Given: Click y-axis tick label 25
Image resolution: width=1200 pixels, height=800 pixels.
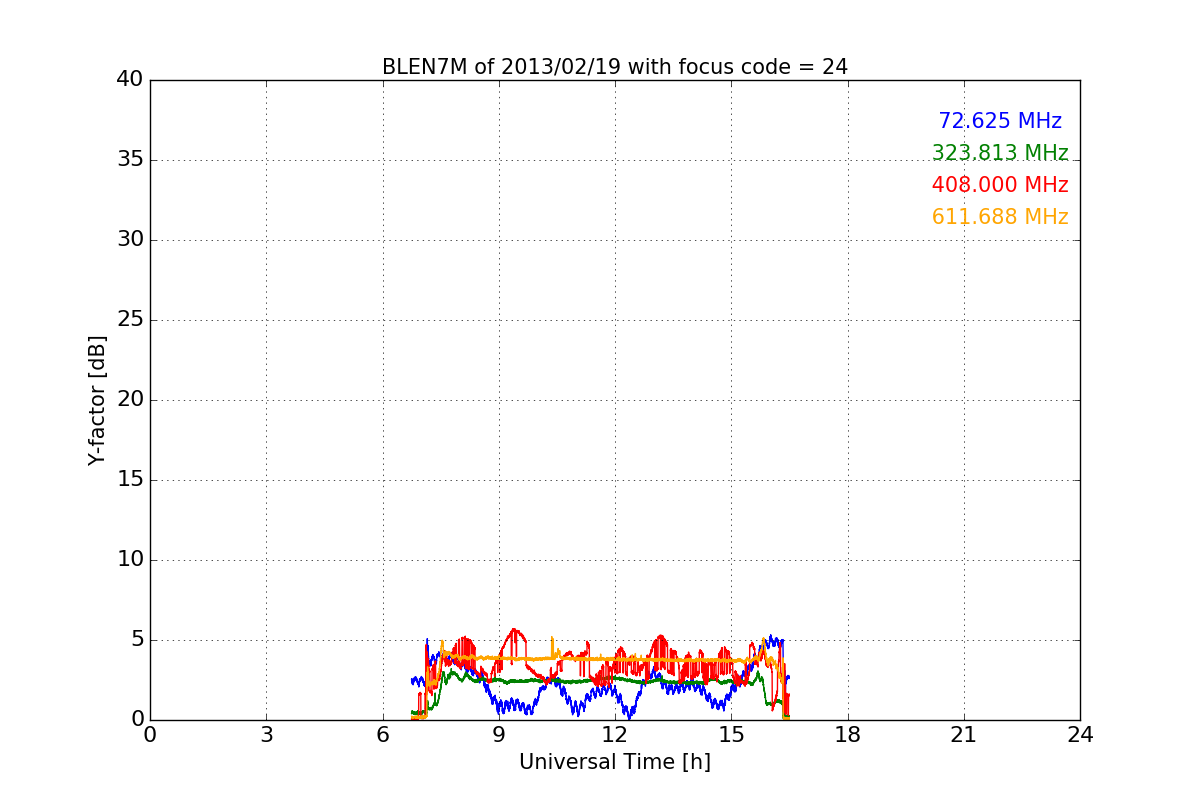Looking at the screenshot, I should tap(130, 320).
